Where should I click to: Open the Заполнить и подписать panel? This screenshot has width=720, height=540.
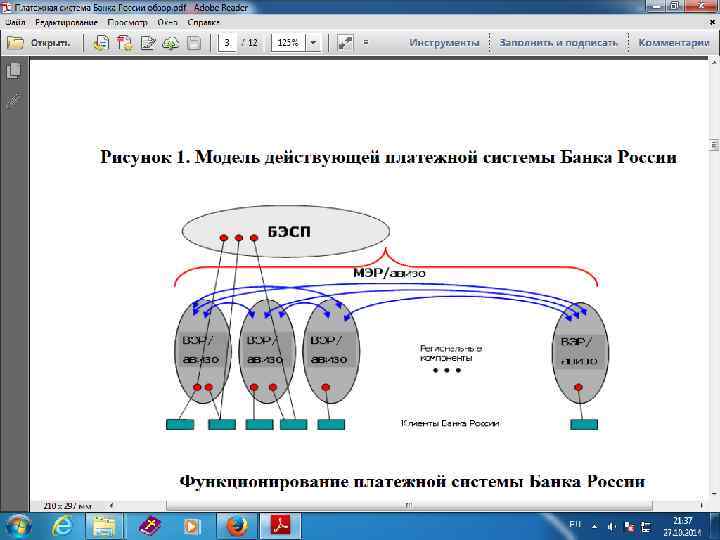(x=558, y=43)
